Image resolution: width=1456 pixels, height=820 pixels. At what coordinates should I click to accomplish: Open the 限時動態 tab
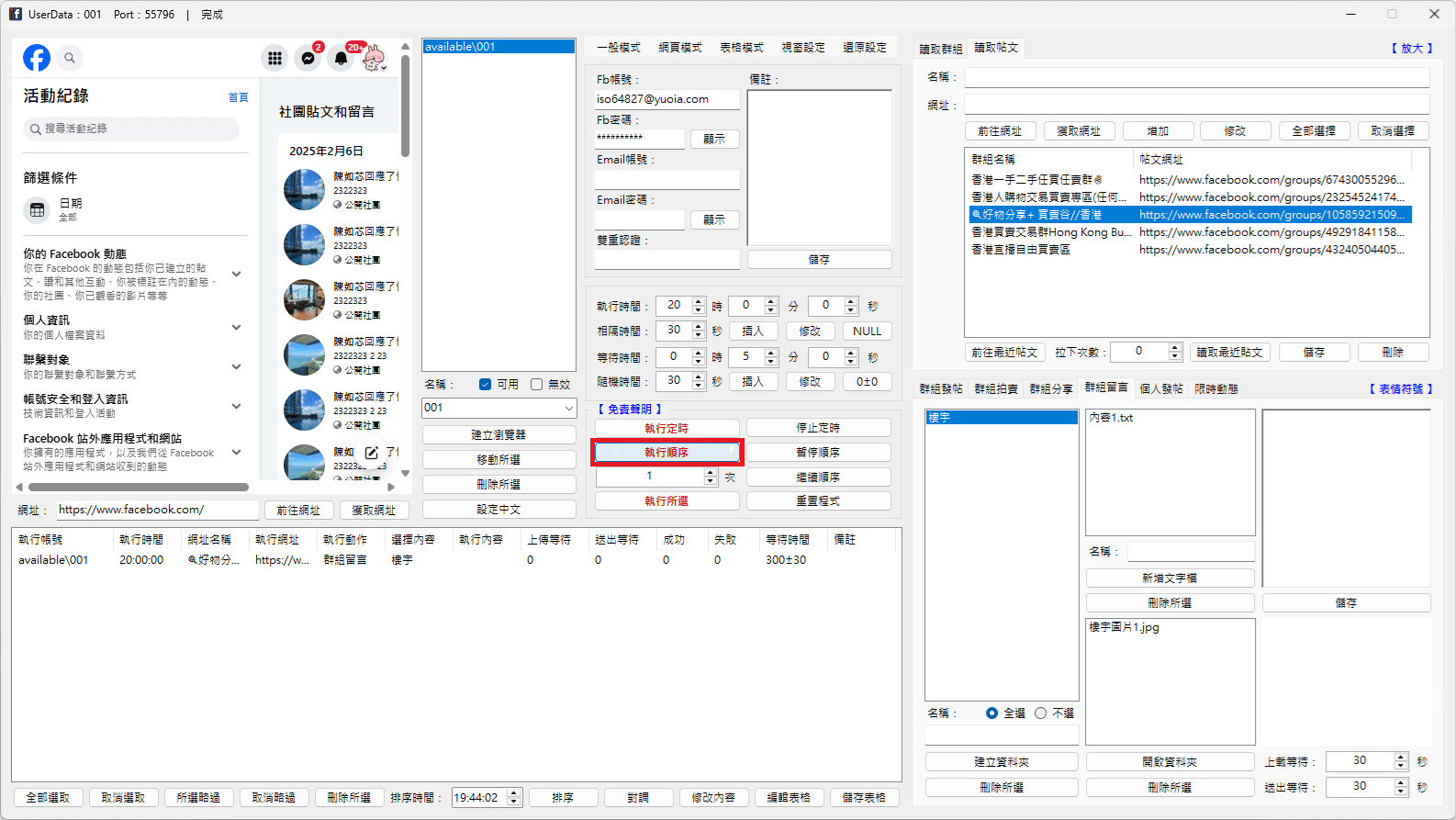tap(1216, 389)
